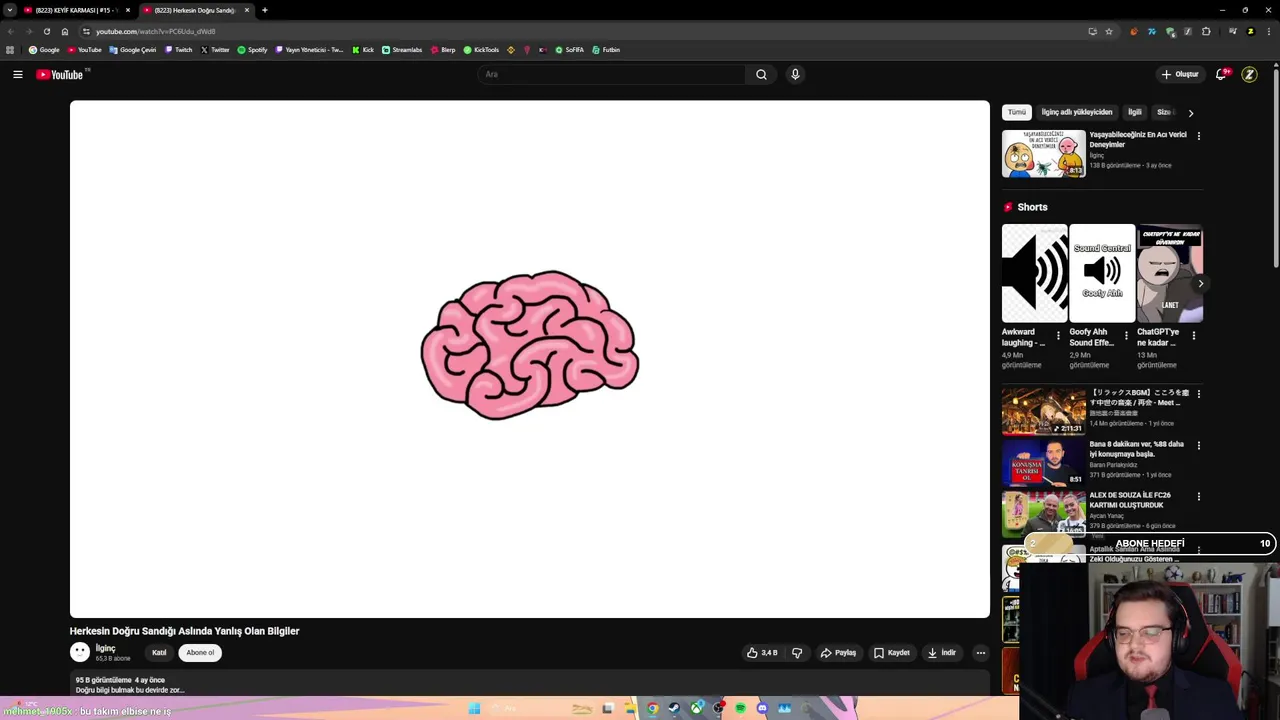This screenshot has height=720, width=1280.
Task: Dislike the video with thumbs-down
Action: coord(797,653)
